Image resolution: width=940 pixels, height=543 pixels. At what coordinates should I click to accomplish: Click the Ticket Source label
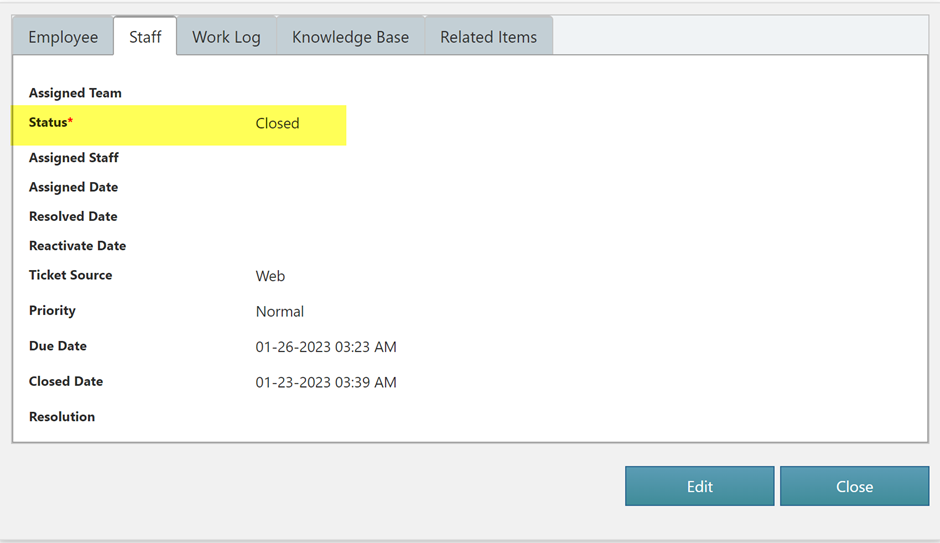(70, 275)
